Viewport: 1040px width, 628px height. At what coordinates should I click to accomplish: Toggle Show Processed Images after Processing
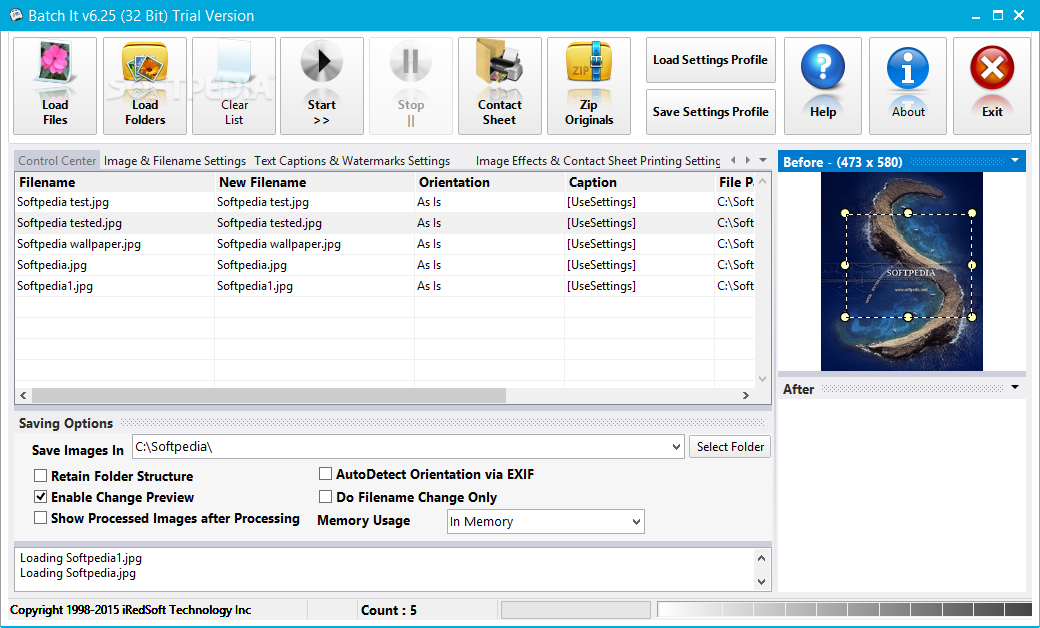click(x=40, y=518)
